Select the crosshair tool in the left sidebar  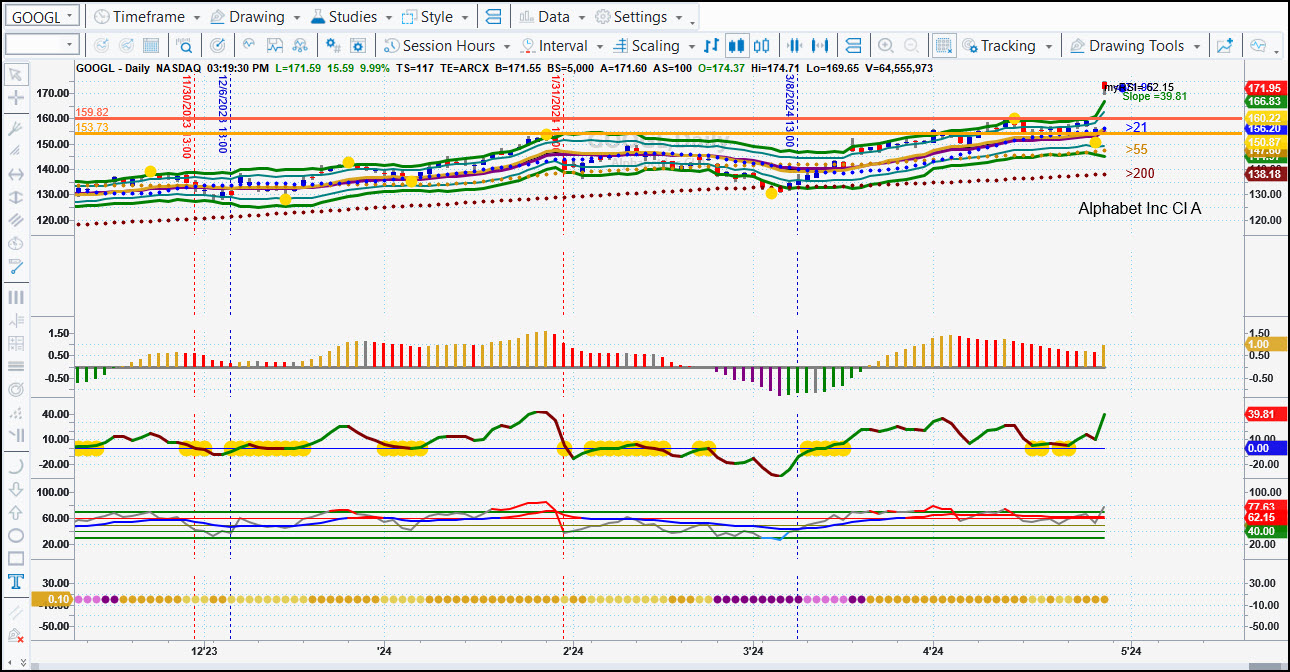pos(15,98)
